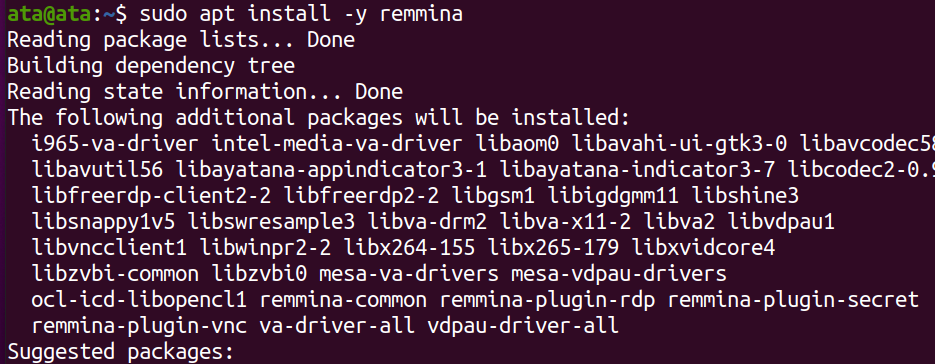Click the Reading package lists line
This screenshot has height=364, width=935.
click(181, 41)
